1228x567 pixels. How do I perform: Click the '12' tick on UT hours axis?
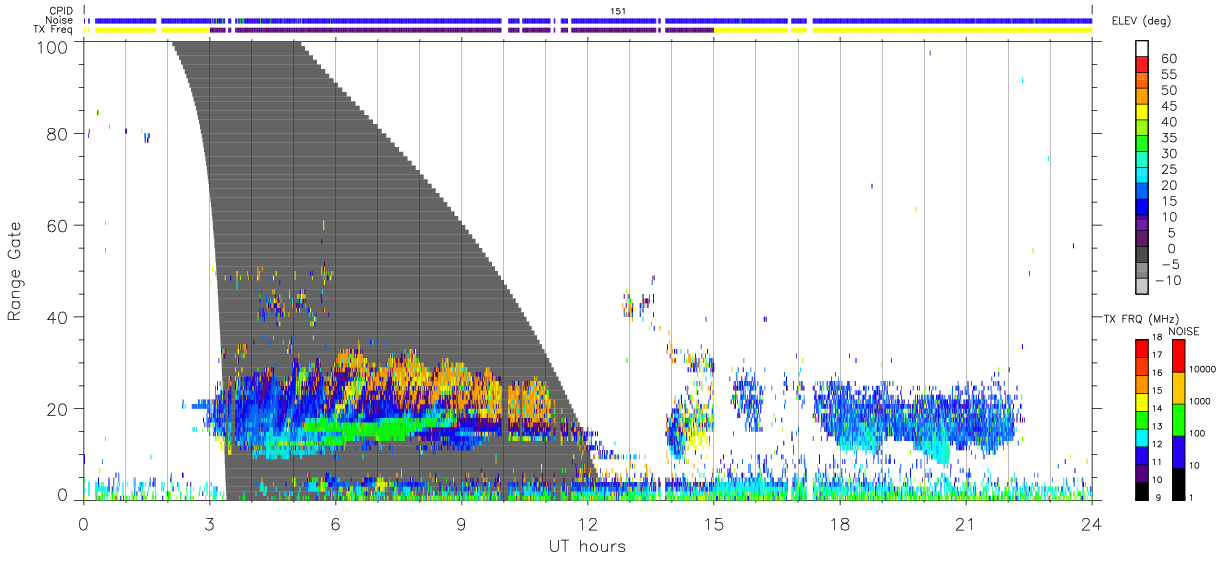[587, 523]
